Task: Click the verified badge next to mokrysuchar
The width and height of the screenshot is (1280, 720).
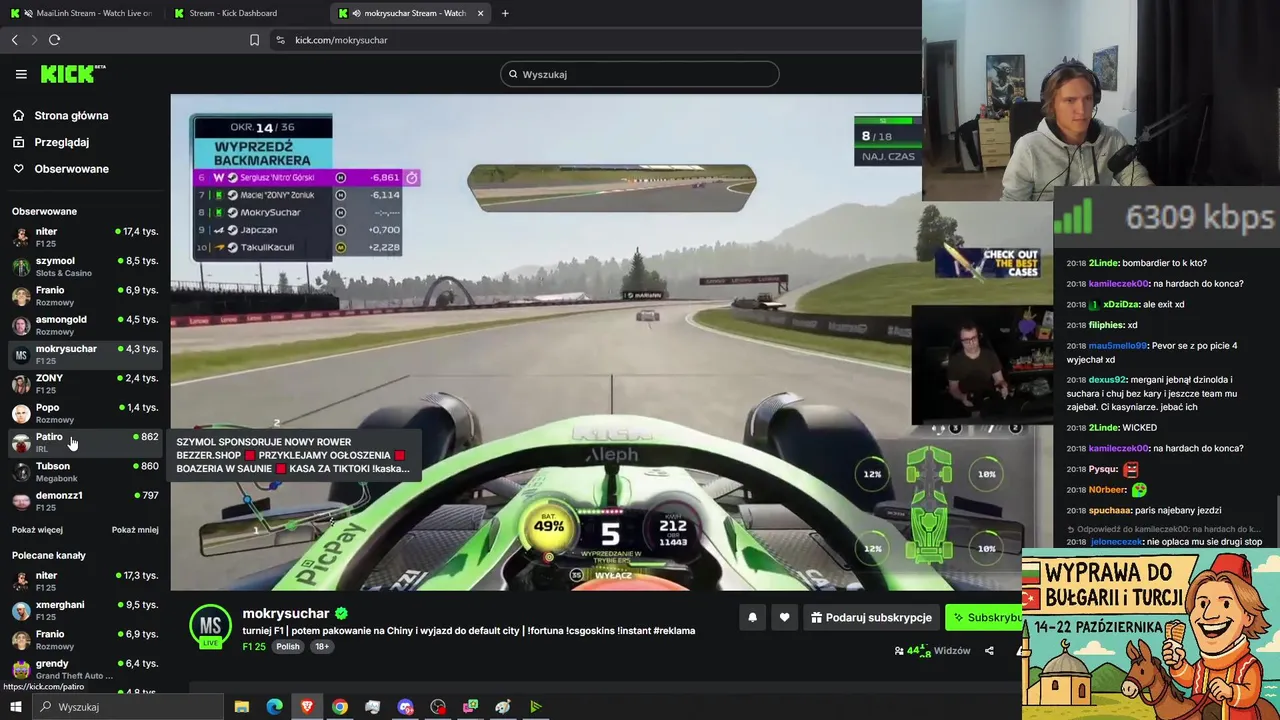Action: pyautogui.click(x=341, y=614)
